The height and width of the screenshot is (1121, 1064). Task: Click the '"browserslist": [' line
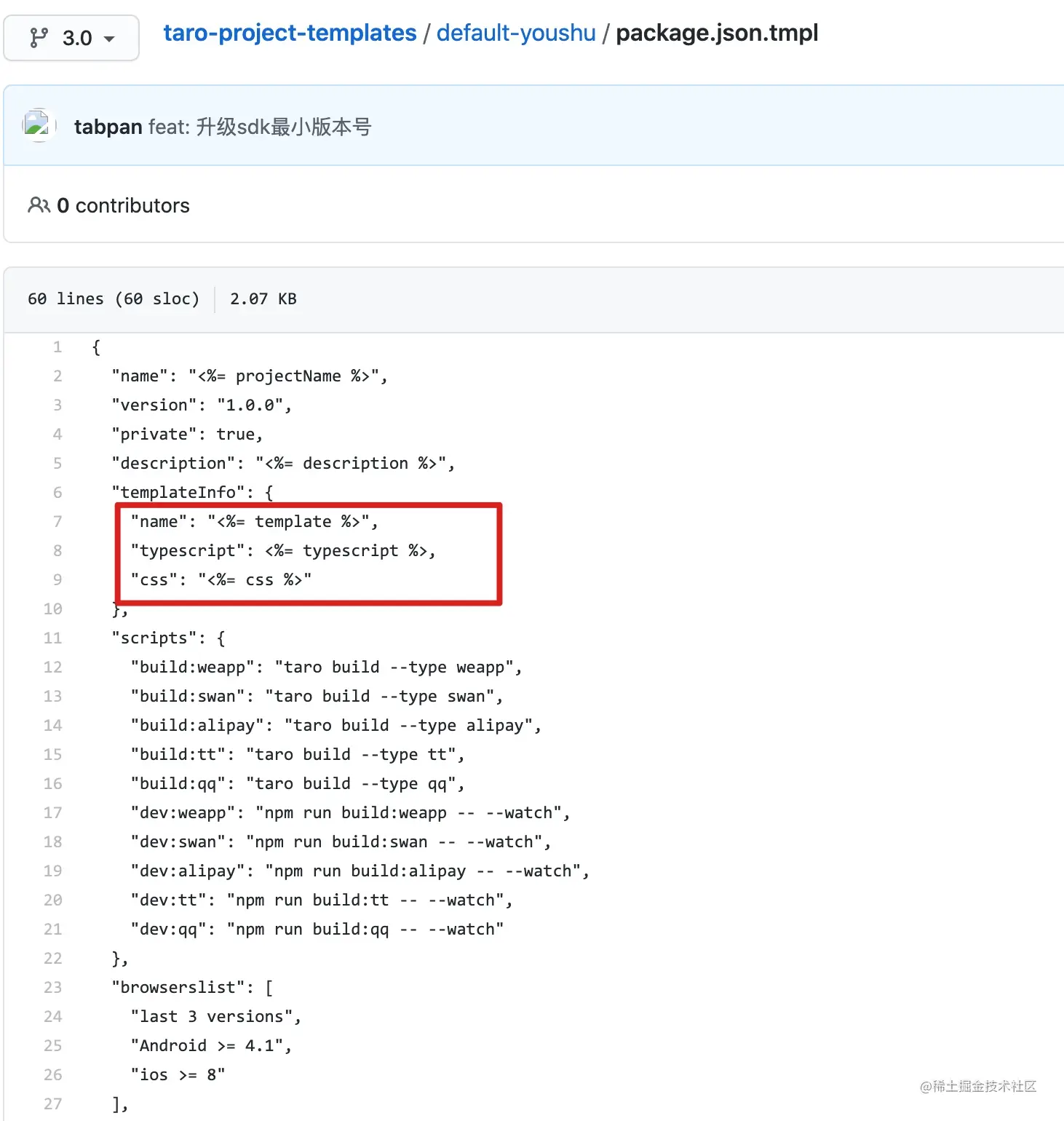(192, 988)
